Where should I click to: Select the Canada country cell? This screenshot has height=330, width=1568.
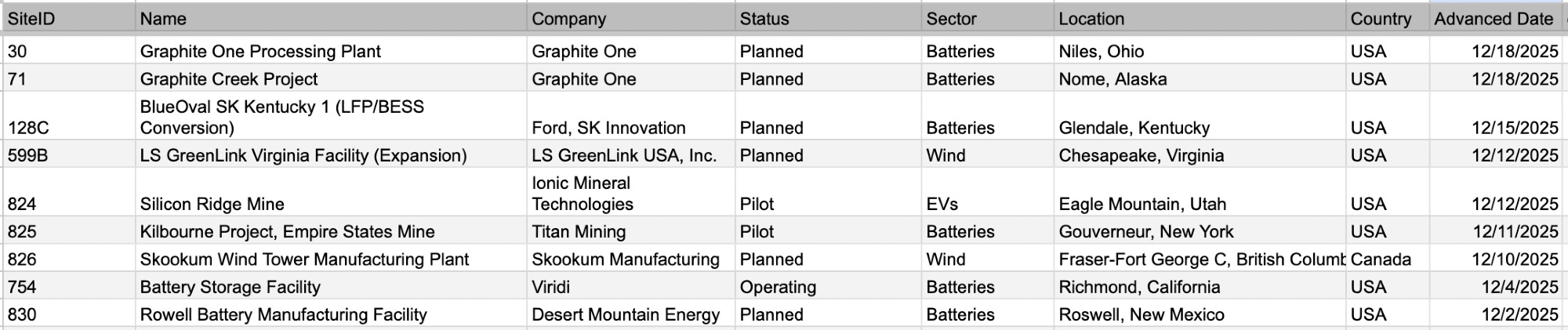click(x=1380, y=259)
